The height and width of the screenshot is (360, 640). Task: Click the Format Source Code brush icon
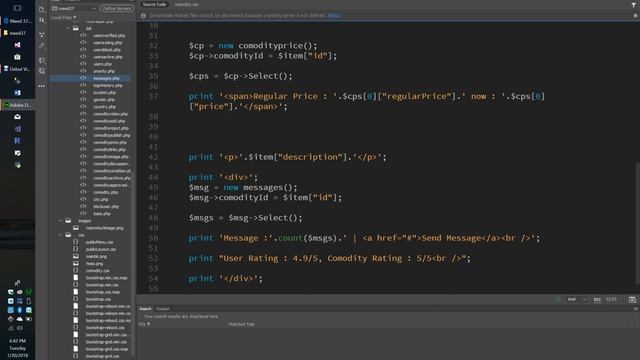click(x=42, y=46)
